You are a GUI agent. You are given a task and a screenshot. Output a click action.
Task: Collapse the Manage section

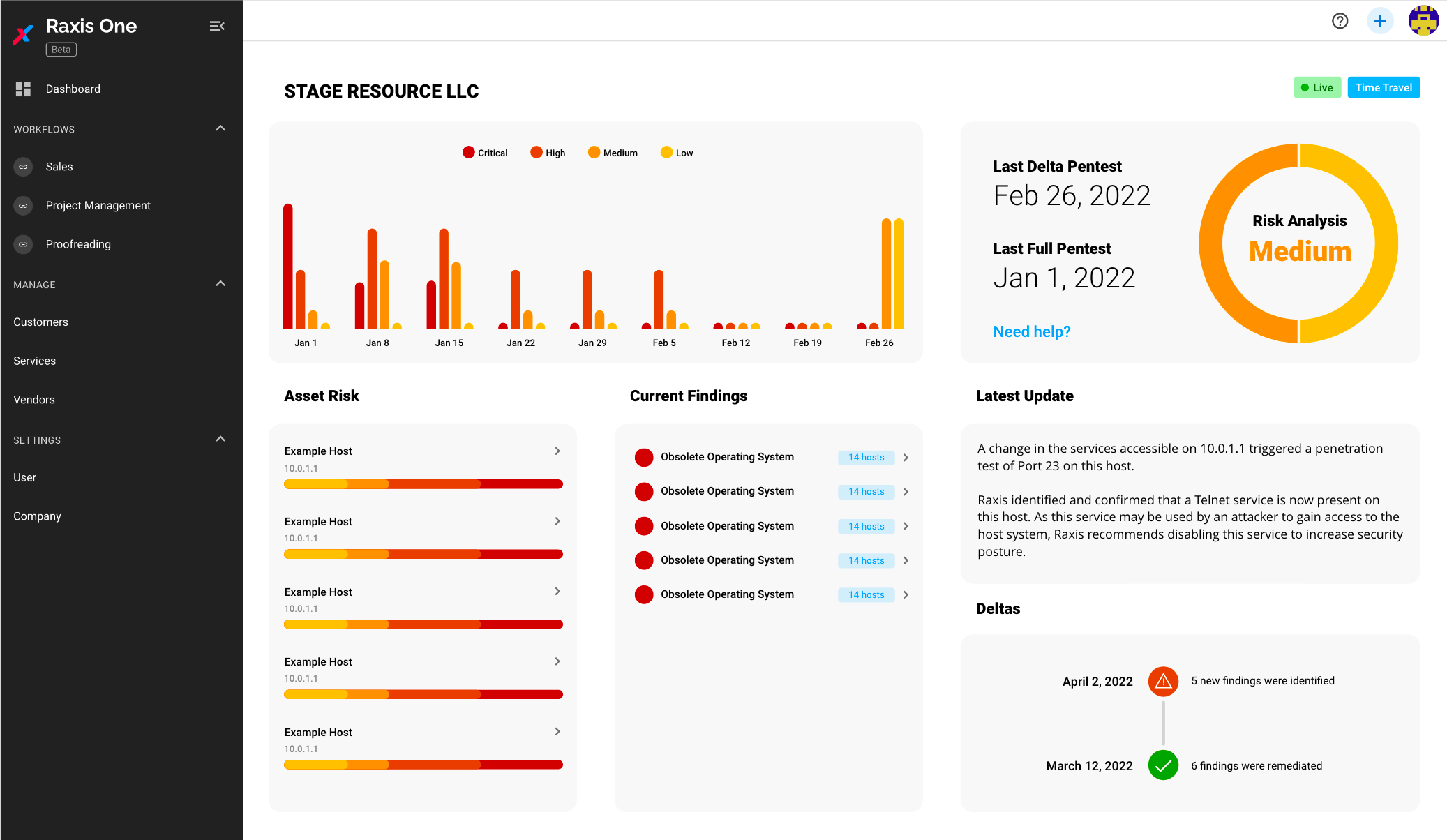(220, 284)
